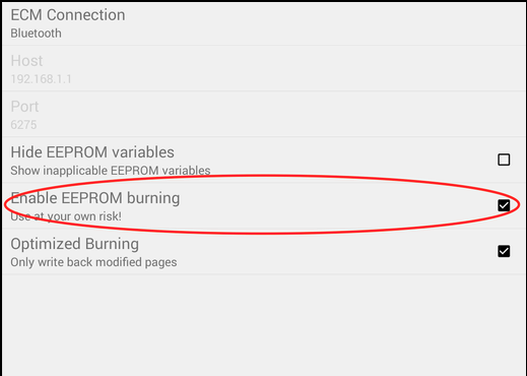Viewport: 527px width, 376px height.
Task: Tap the Hide EEPROM variables title
Action: 92,152
